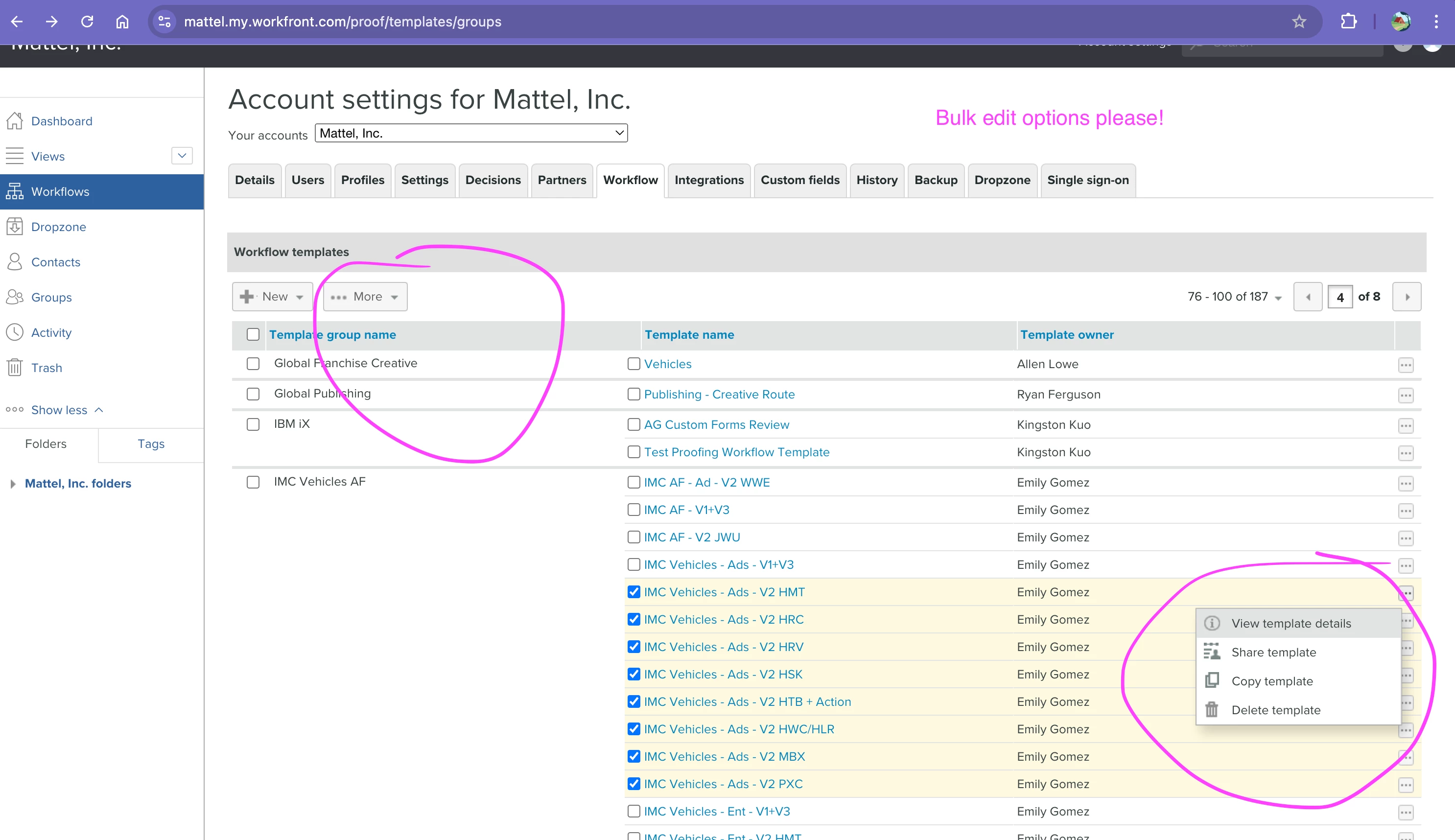The width and height of the screenshot is (1455, 840).
Task: Click the Dashboard house icon in sidebar
Action: point(14,121)
